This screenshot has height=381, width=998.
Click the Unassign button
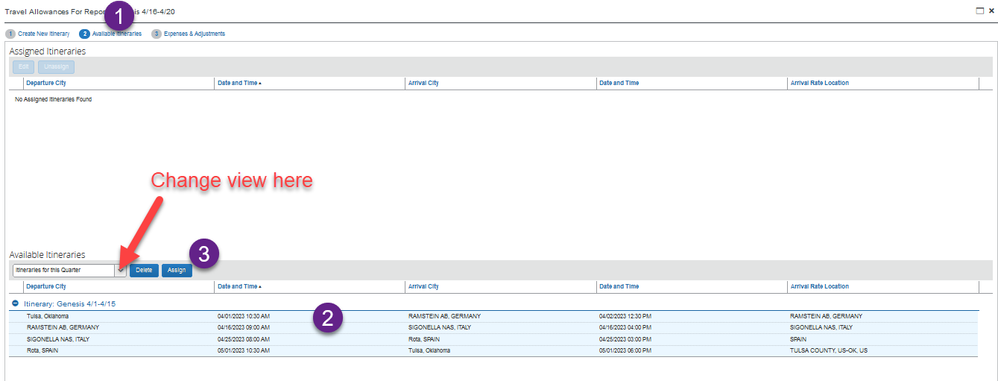click(x=57, y=67)
